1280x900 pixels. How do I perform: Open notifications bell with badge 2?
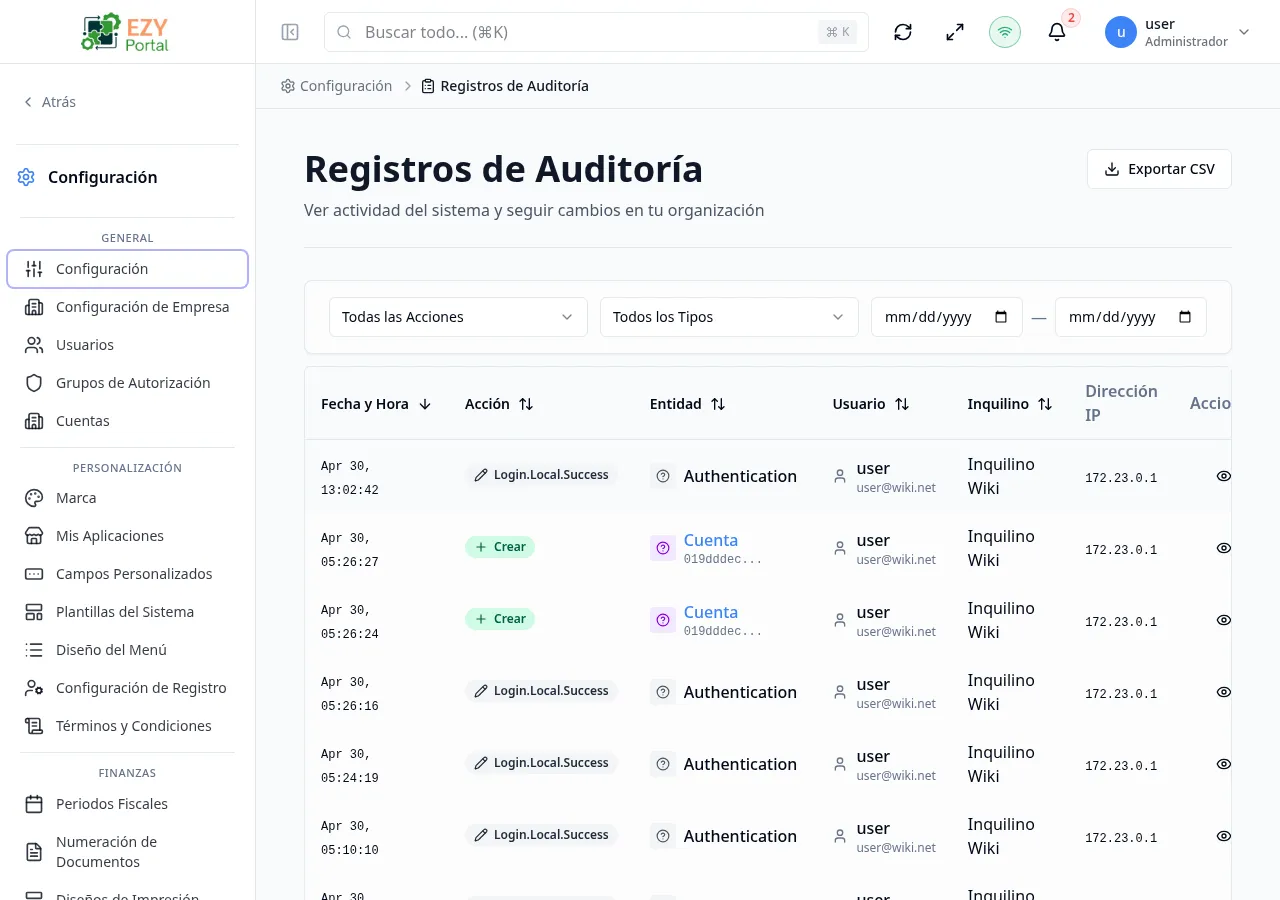click(1057, 32)
